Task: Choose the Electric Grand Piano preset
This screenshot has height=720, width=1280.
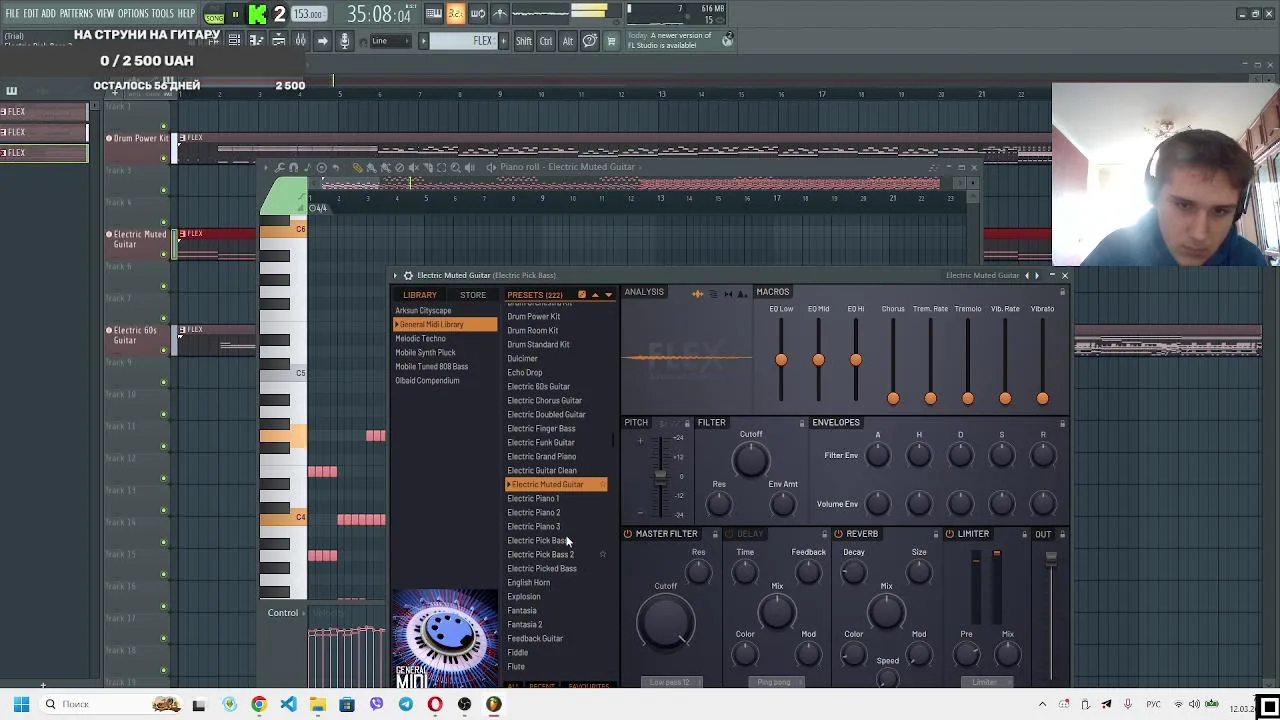Action: tap(541, 456)
